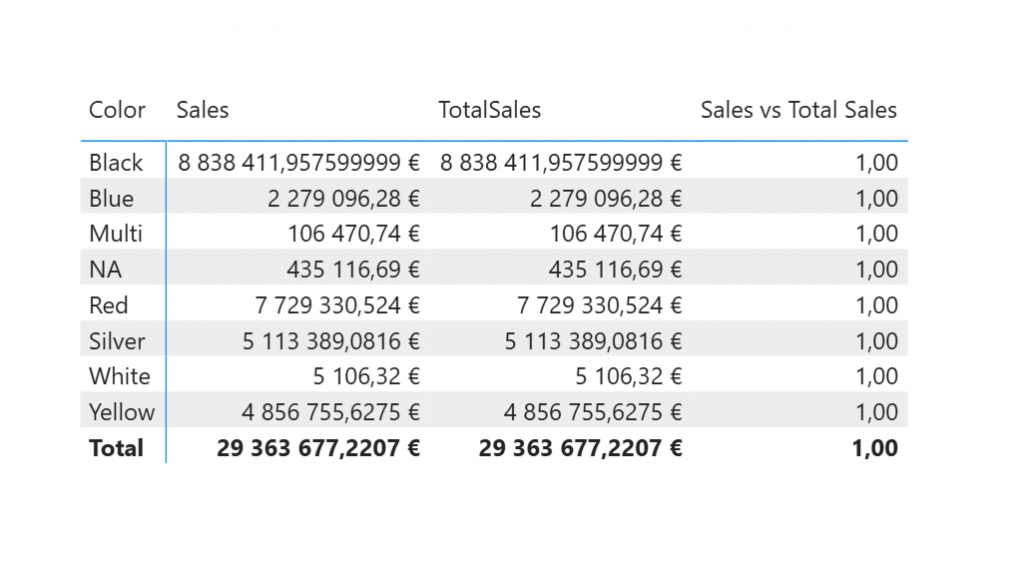Click the Sales column grand total value
The height and width of the screenshot is (587, 1024).
tap(318, 448)
